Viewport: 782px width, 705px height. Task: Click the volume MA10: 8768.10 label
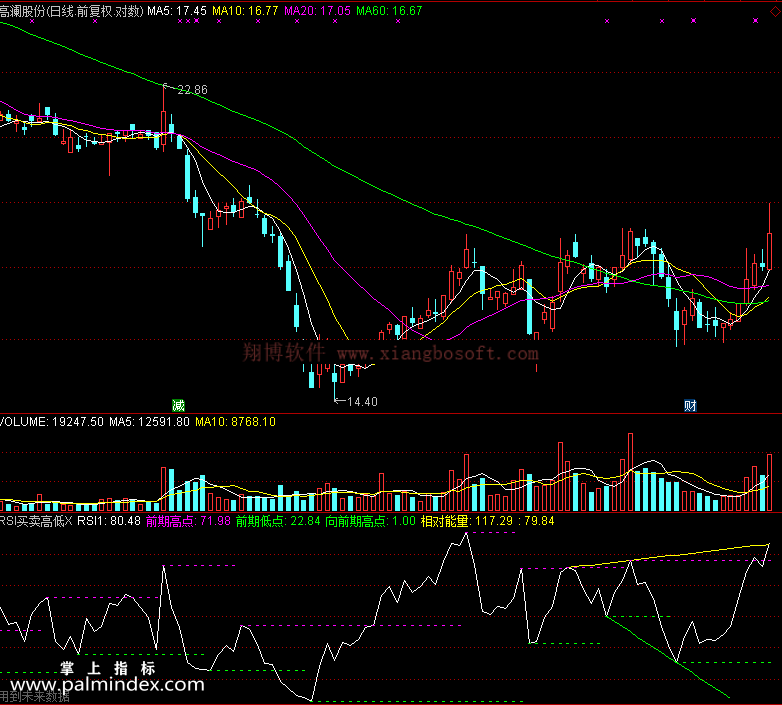point(235,422)
